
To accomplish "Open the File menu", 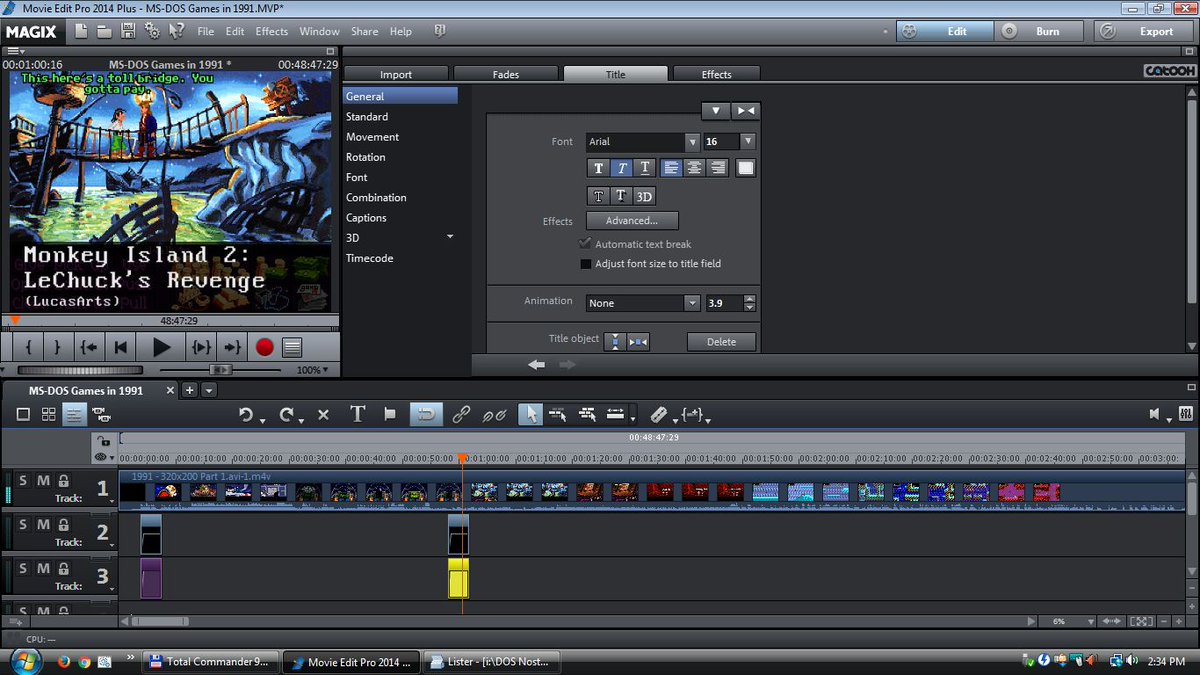I will tap(205, 32).
